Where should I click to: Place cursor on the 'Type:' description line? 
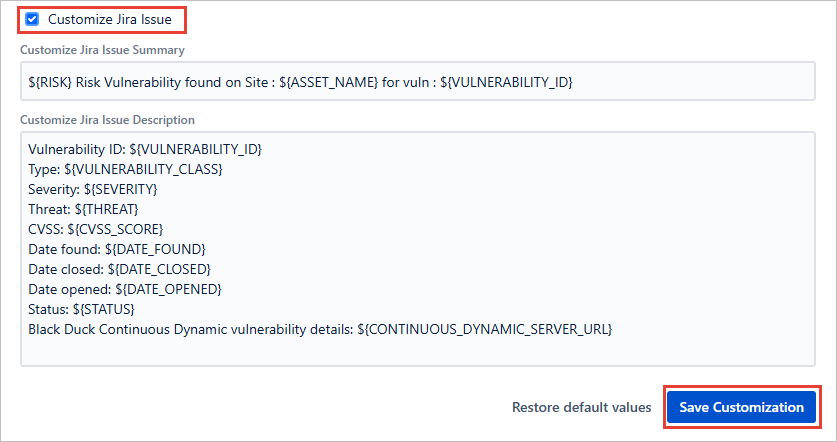[125, 169]
